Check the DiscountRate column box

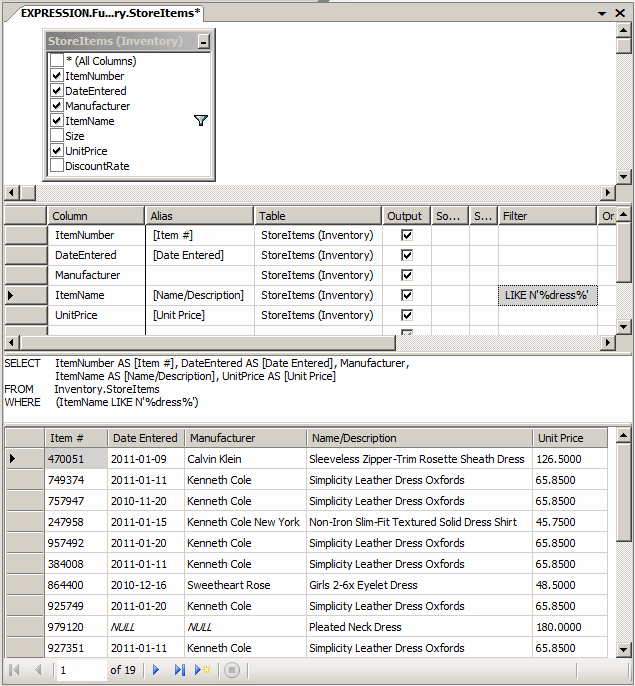click(57, 165)
